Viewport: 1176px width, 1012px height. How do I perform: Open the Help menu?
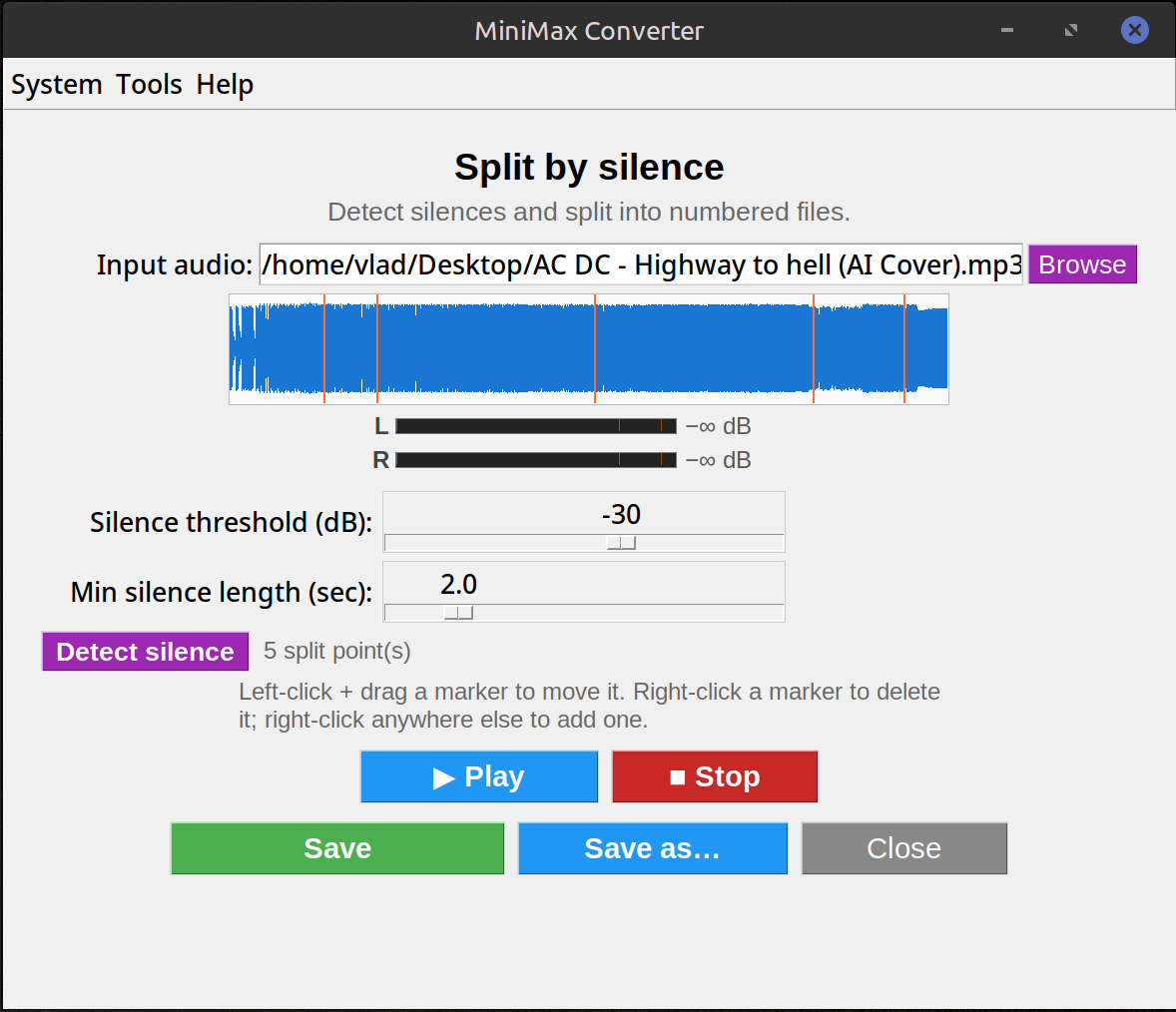[225, 84]
